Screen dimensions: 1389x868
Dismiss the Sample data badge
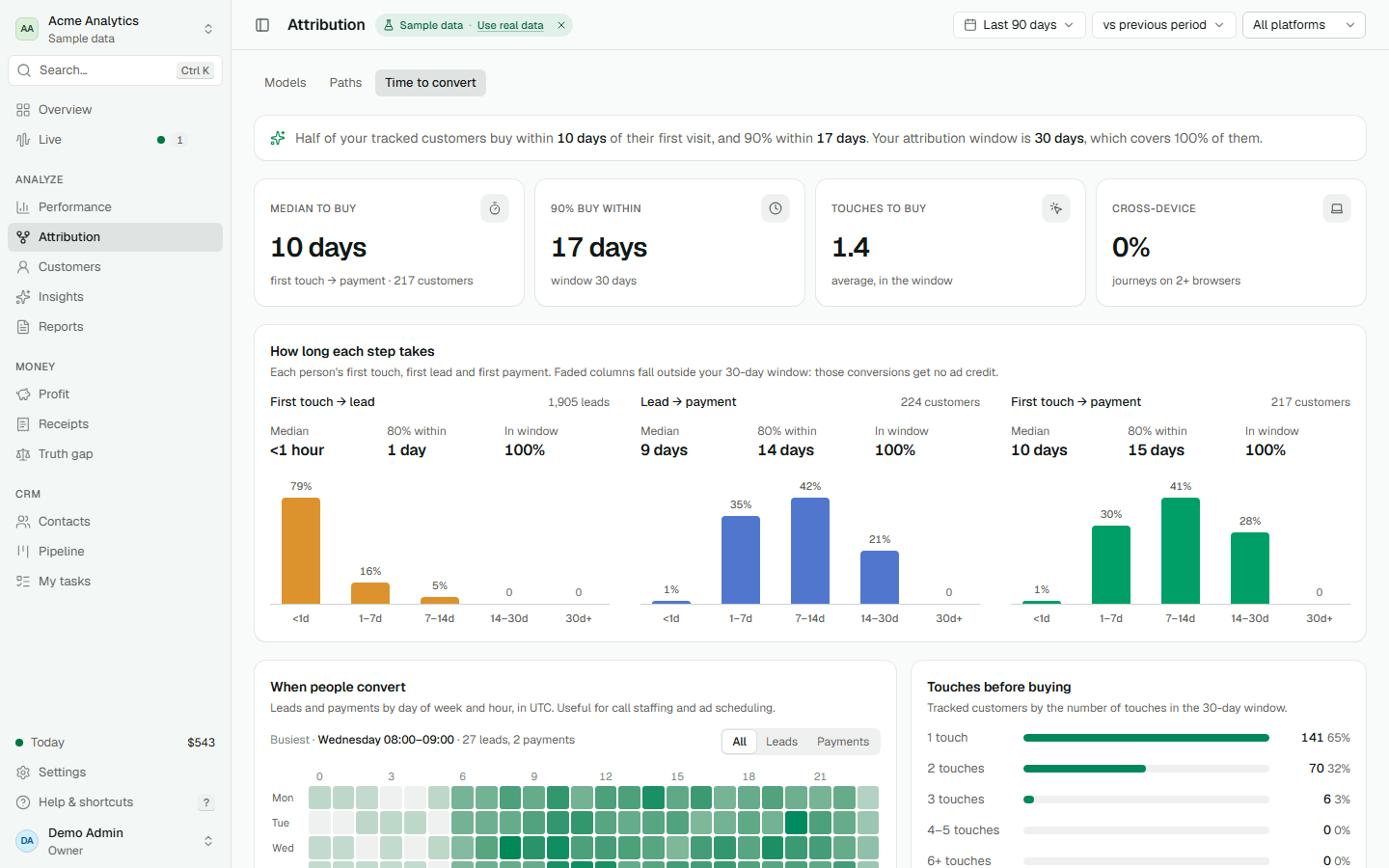(561, 25)
